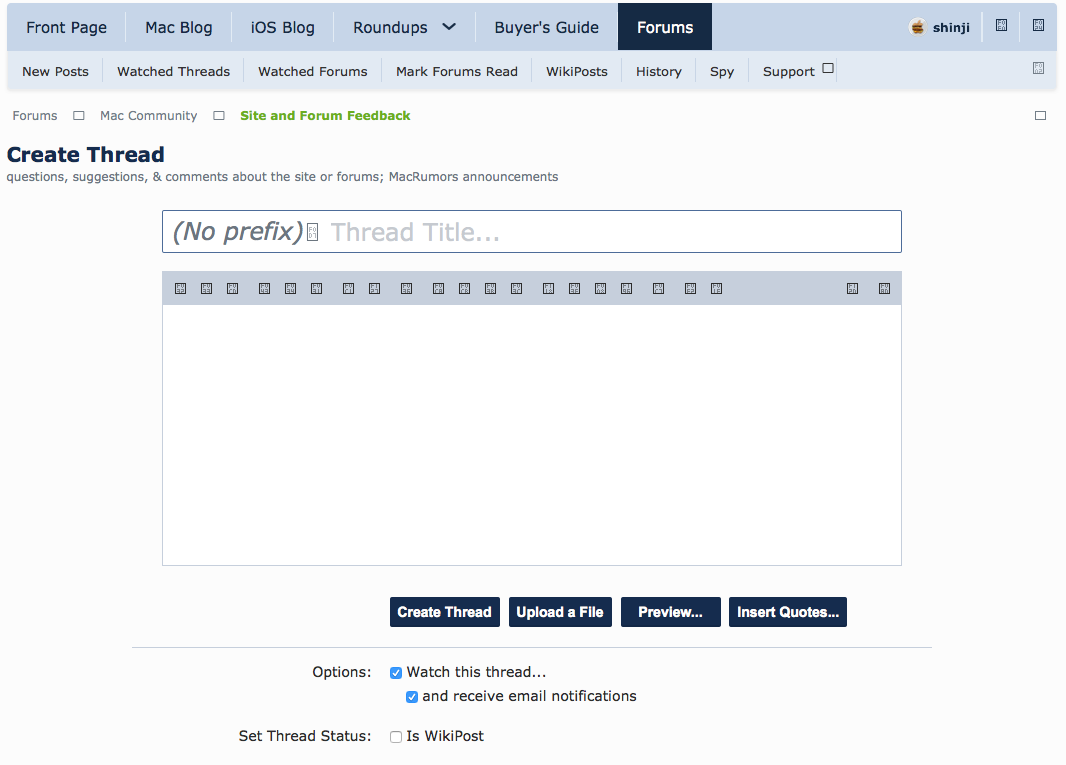Click the Undo glyph in editor toolbar
Screen dimensions: 1066x765
click(690, 288)
